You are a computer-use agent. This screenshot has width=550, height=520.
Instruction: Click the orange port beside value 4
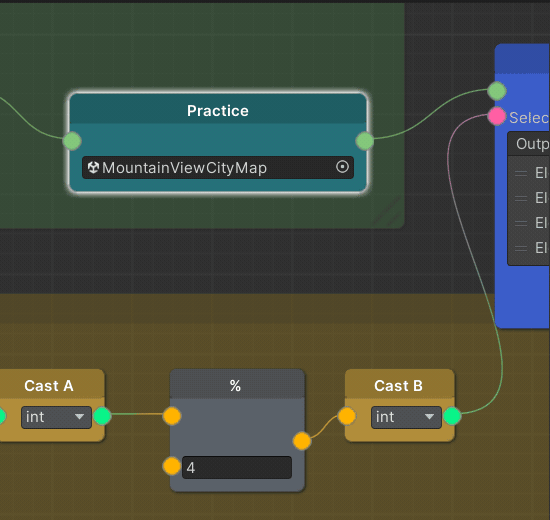click(x=172, y=466)
